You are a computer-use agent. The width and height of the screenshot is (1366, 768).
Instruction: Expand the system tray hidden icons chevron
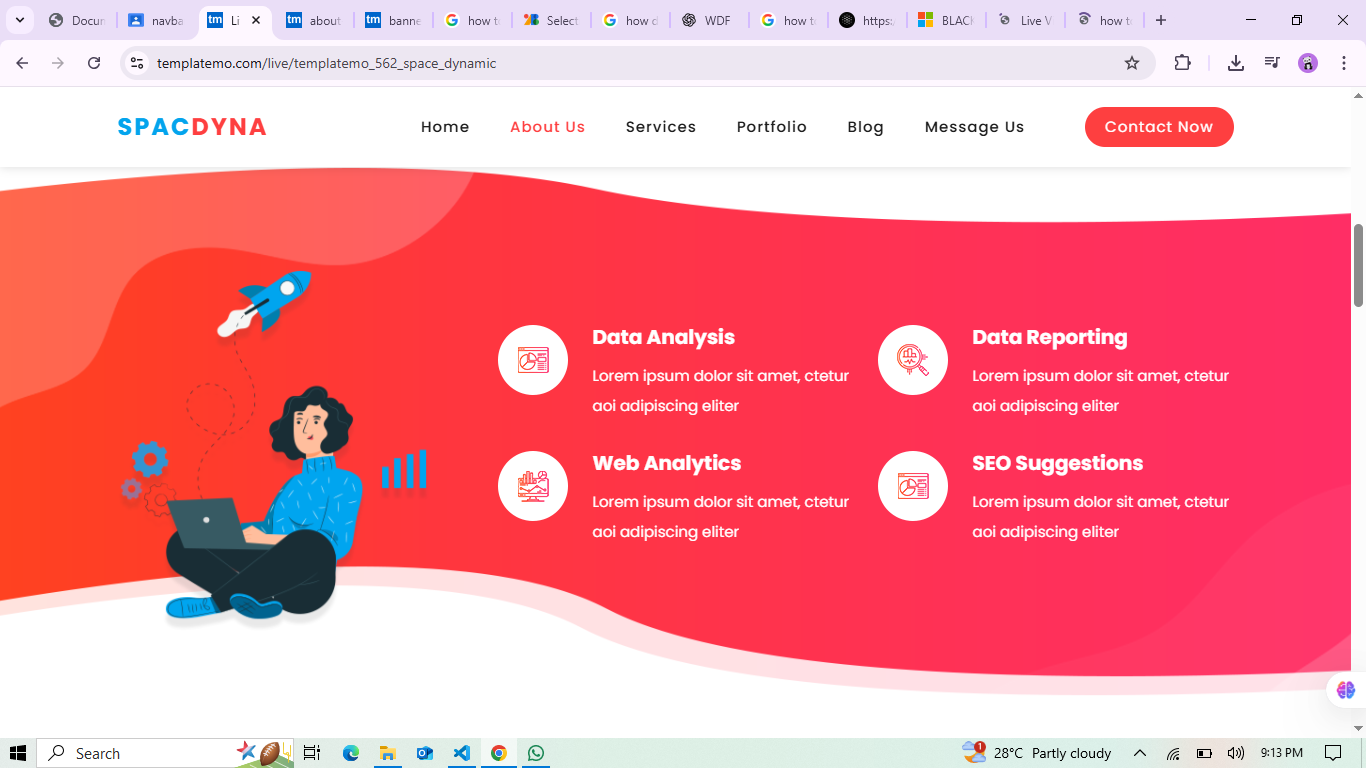(x=1139, y=753)
